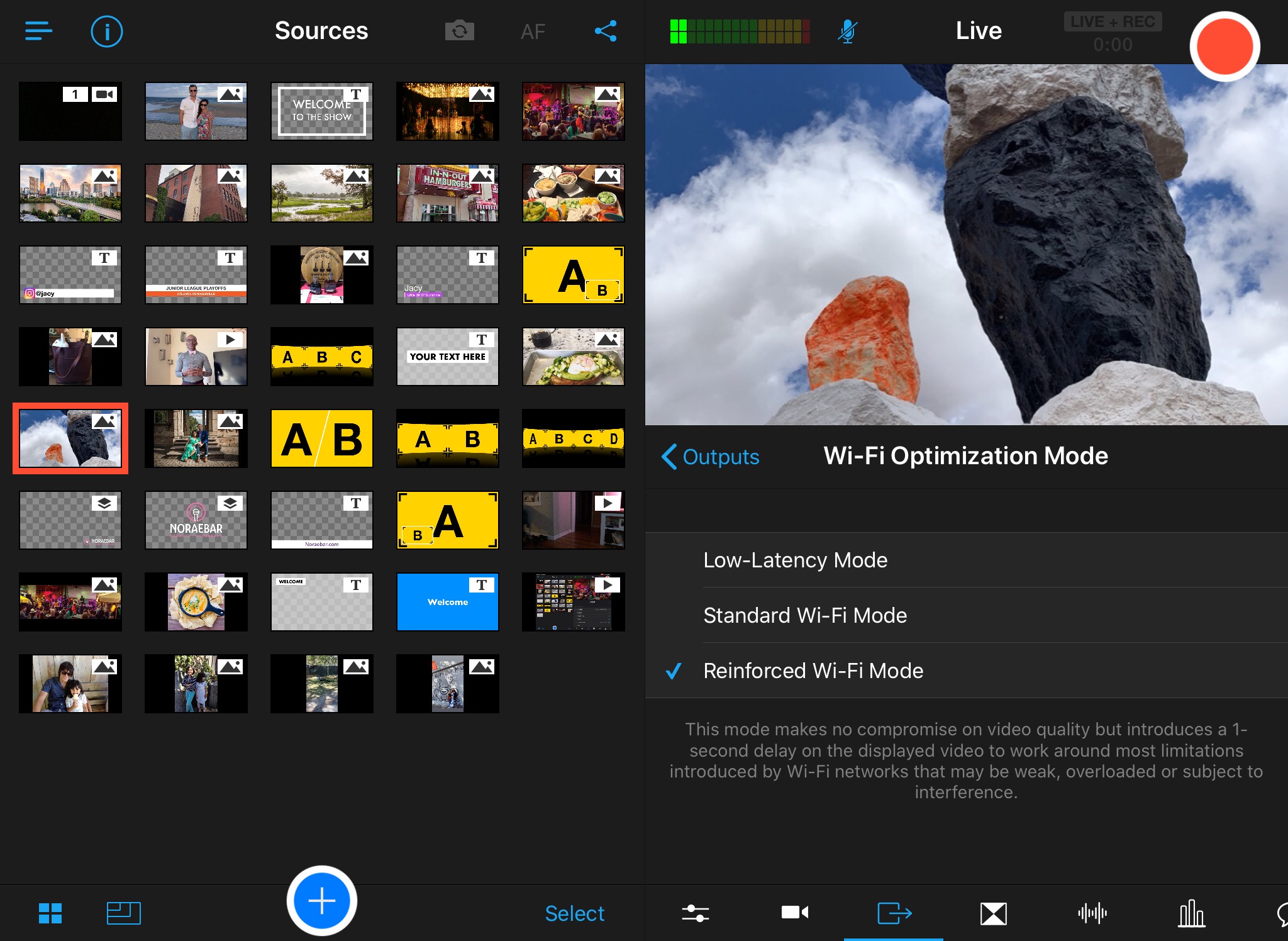This screenshot has height=941, width=1288.
Task: Select the two-panel A B overlay layout
Action: 448,438
